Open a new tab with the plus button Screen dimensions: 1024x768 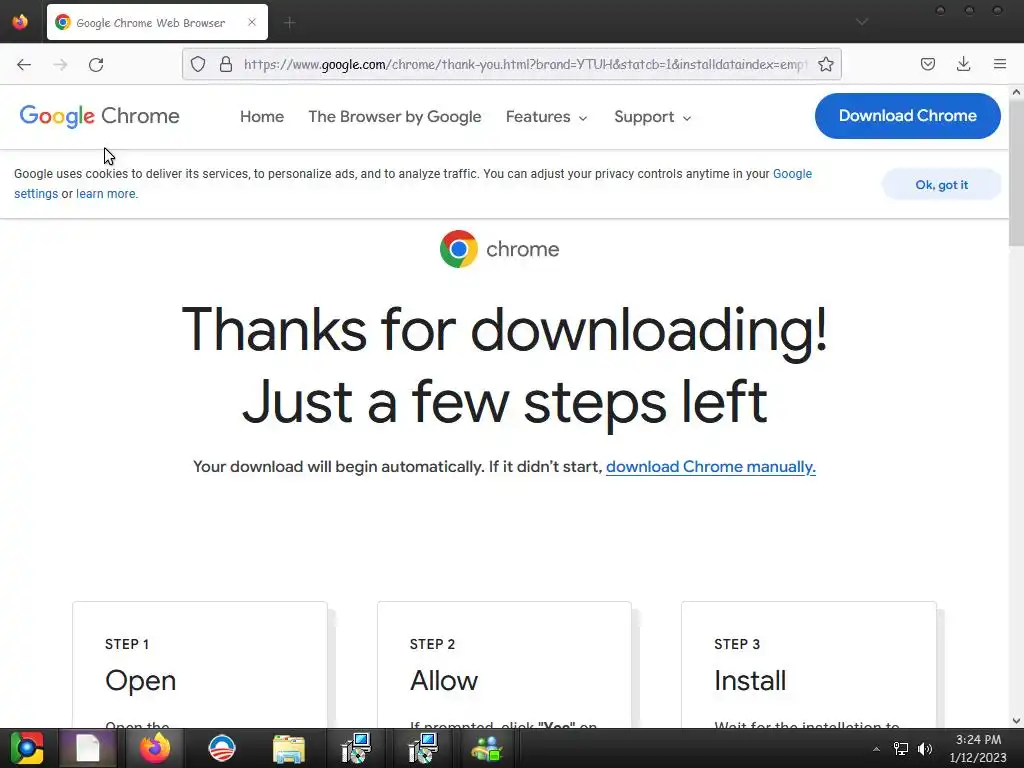[x=290, y=23]
